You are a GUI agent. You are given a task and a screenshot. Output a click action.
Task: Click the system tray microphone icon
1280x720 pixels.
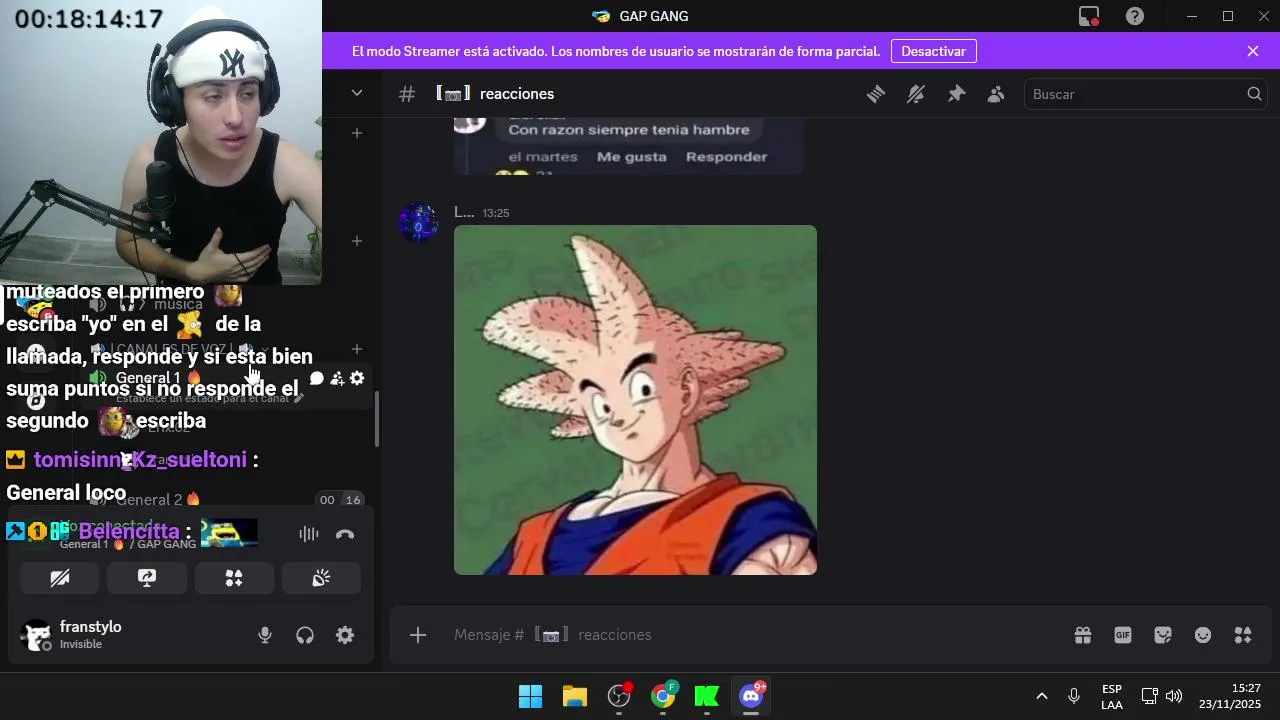click(1074, 696)
